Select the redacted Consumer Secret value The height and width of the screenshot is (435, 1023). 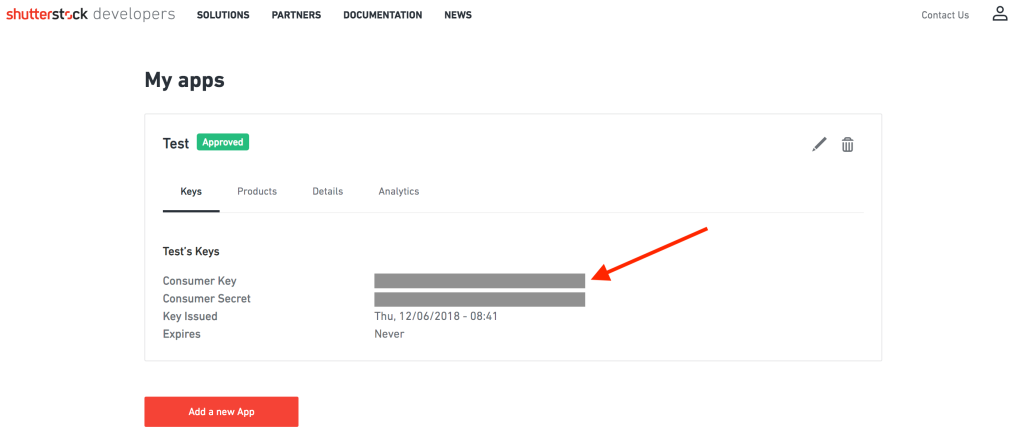[x=480, y=299]
